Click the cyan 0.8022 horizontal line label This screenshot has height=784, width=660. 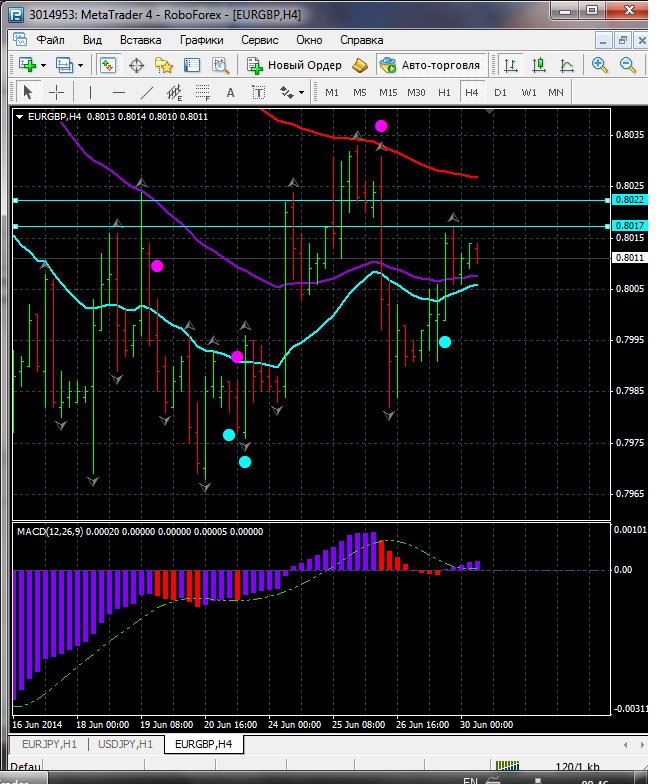tap(628, 201)
